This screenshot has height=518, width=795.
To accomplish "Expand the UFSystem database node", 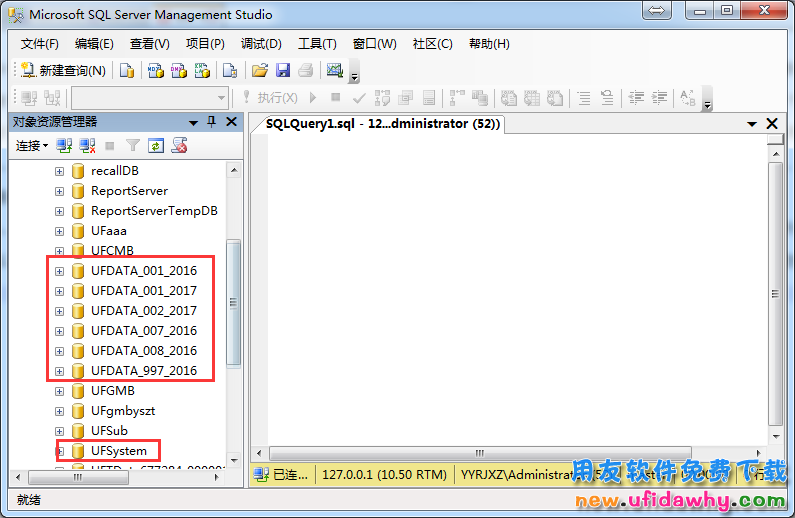I will pos(59,451).
